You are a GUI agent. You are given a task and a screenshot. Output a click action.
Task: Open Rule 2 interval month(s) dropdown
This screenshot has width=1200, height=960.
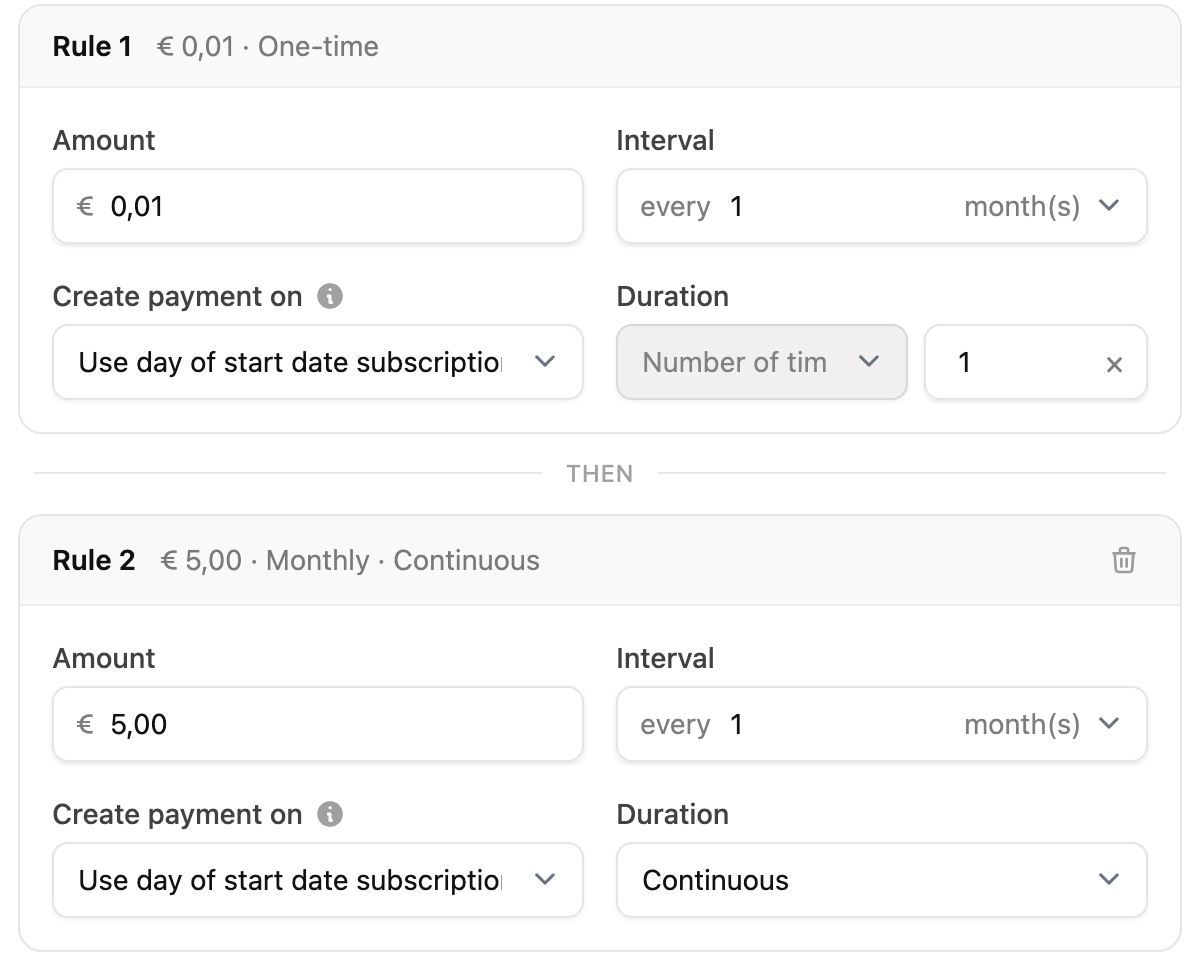coord(1041,724)
